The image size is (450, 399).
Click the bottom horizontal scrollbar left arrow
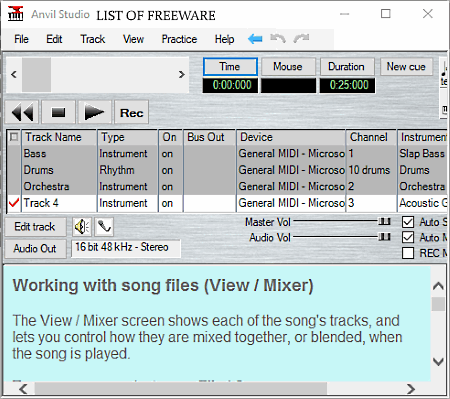coord(23,389)
